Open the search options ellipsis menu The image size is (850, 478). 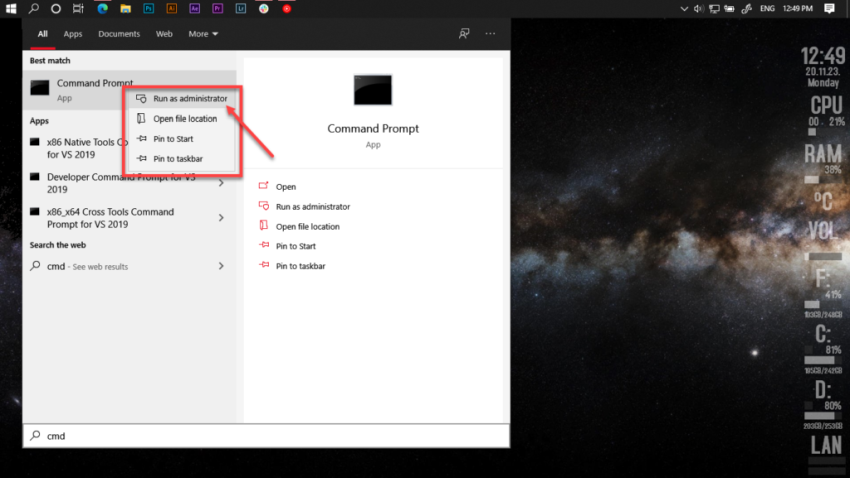coord(490,34)
